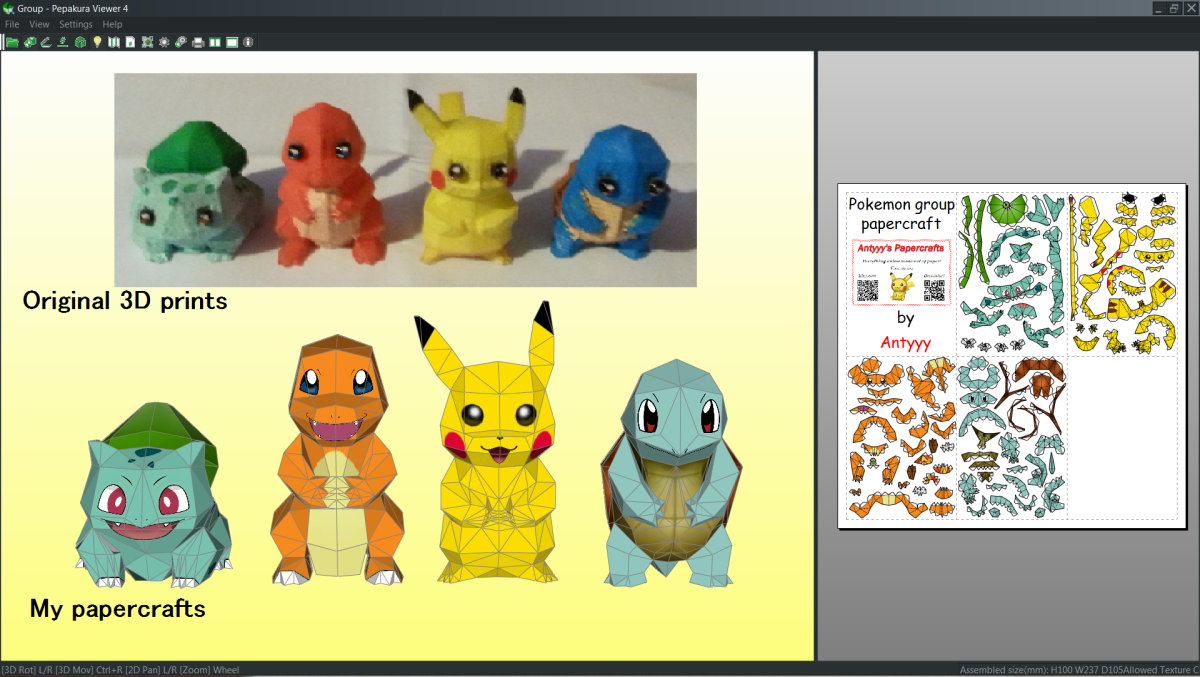This screenshot has width=1200, height=677.
Task: Click the first pencil-edge toolbar icon
Action: [46, 42]
